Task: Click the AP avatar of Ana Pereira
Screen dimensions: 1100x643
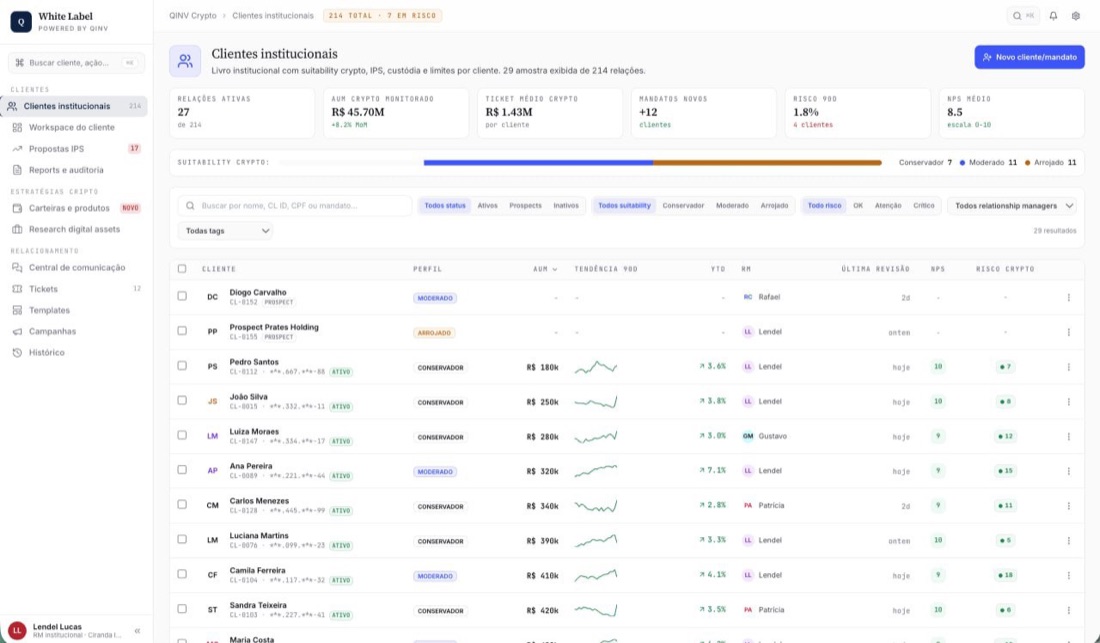Action: tap(213, 471)
